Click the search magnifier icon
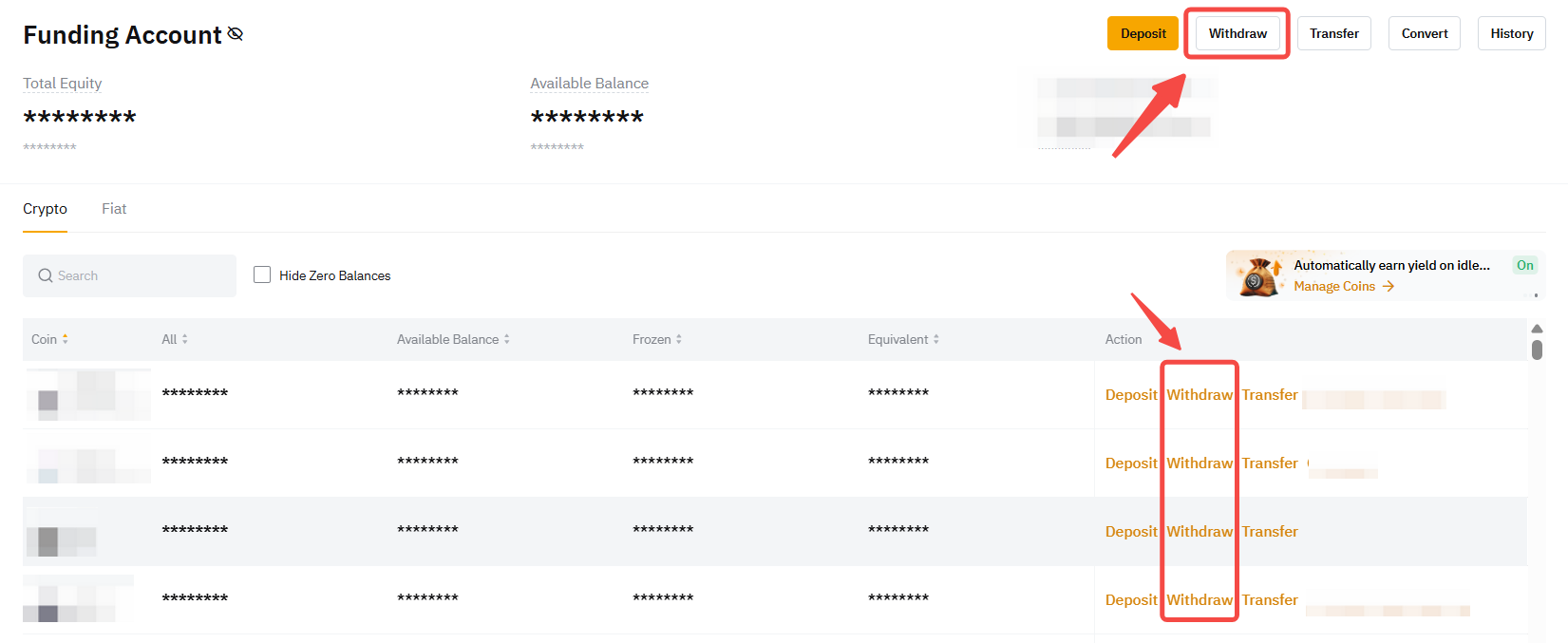 click(45, 275)
